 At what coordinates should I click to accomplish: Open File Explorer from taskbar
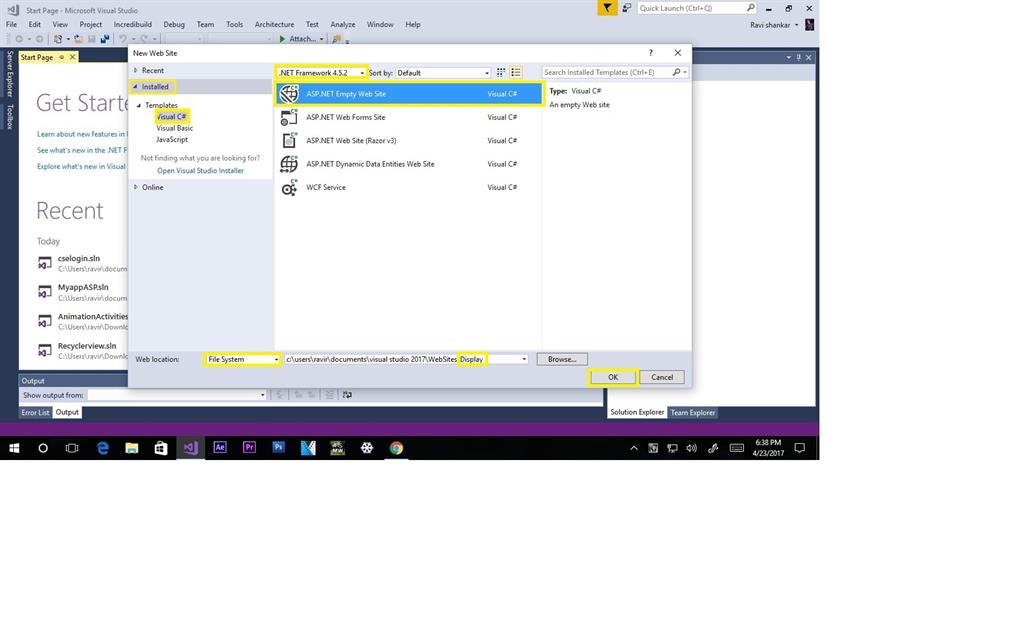coord(132,448)
